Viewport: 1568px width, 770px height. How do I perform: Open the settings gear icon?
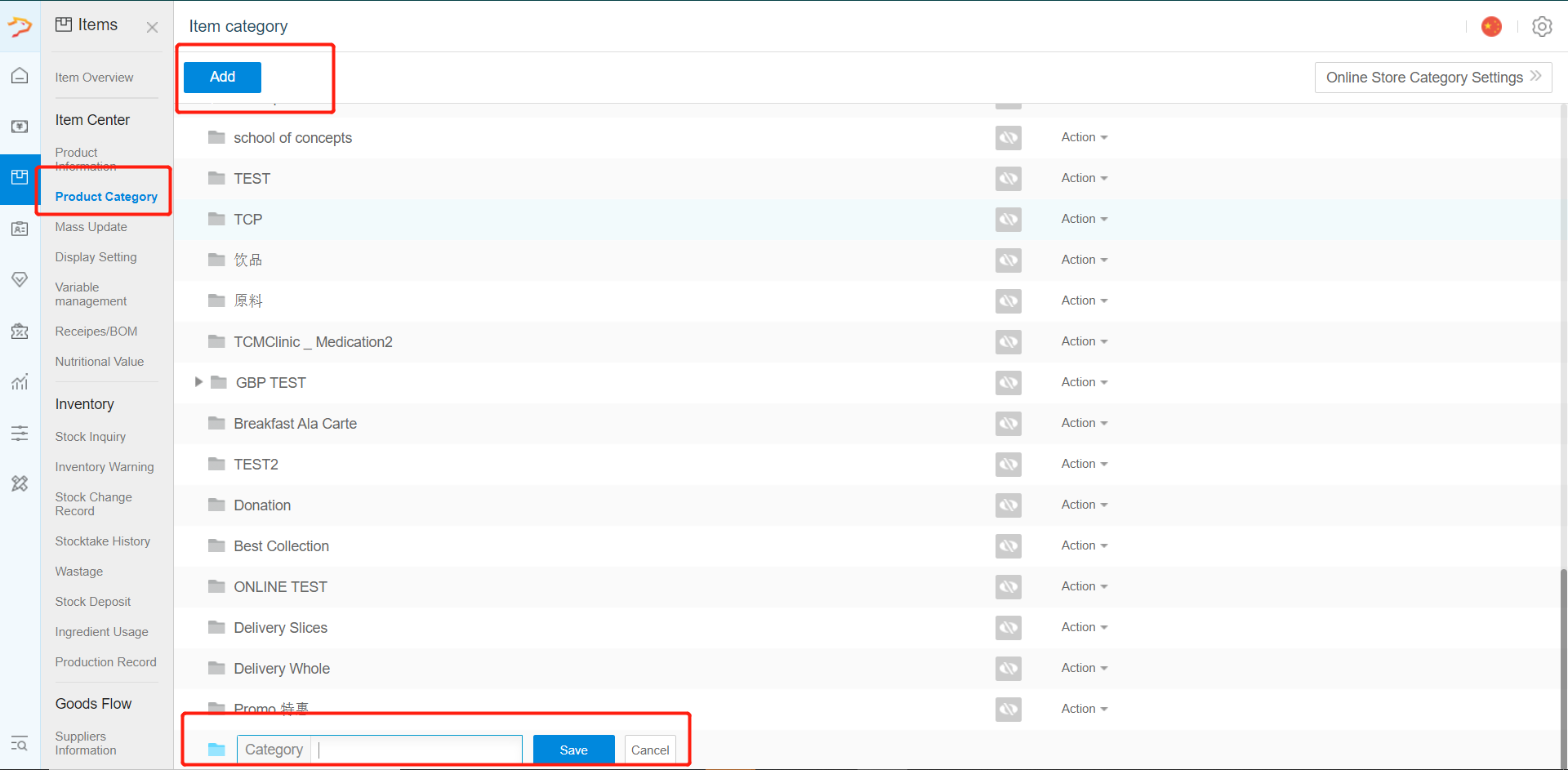click(x=1542, y=26)
